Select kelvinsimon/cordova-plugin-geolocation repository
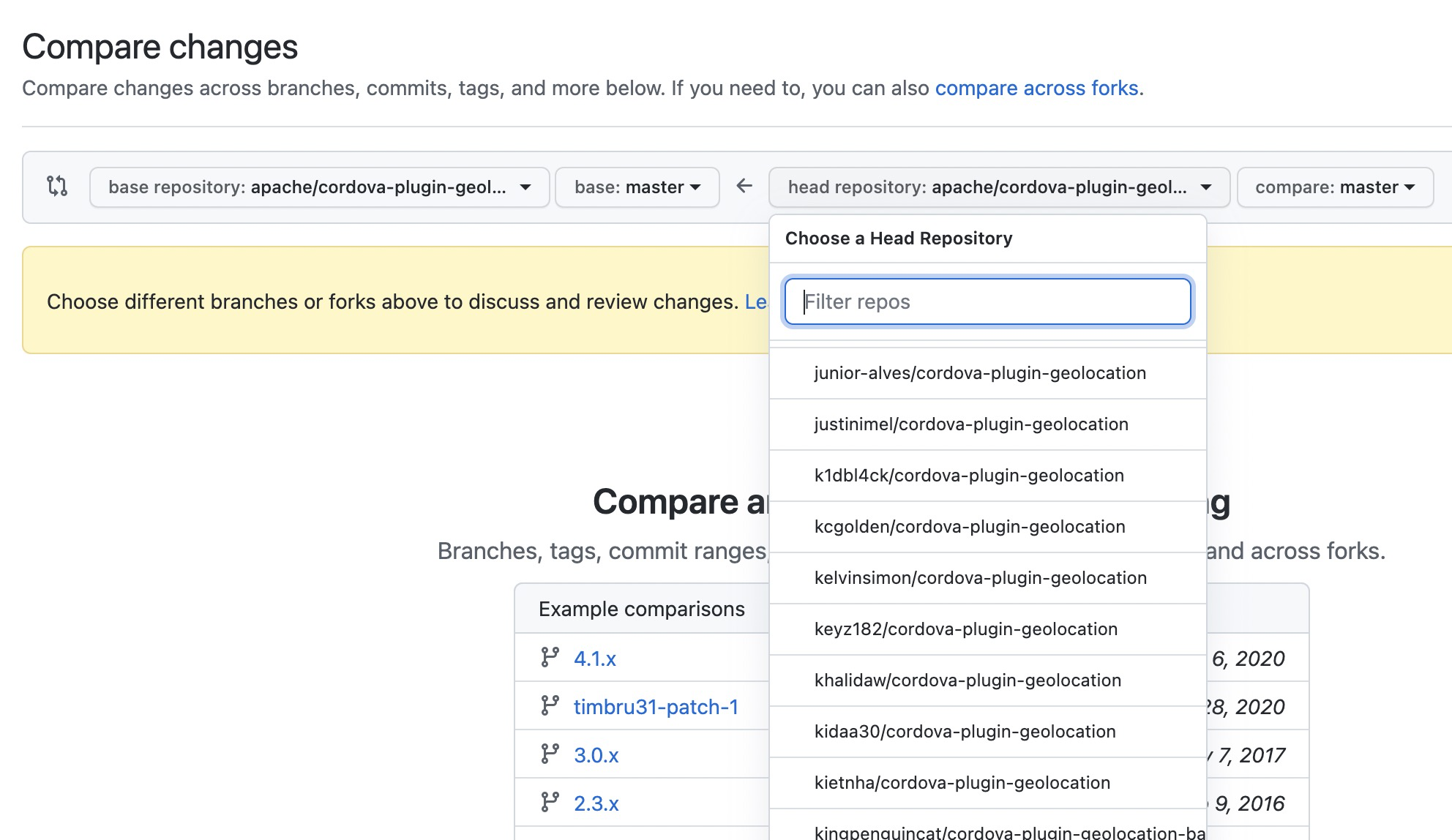 point(988,578)
